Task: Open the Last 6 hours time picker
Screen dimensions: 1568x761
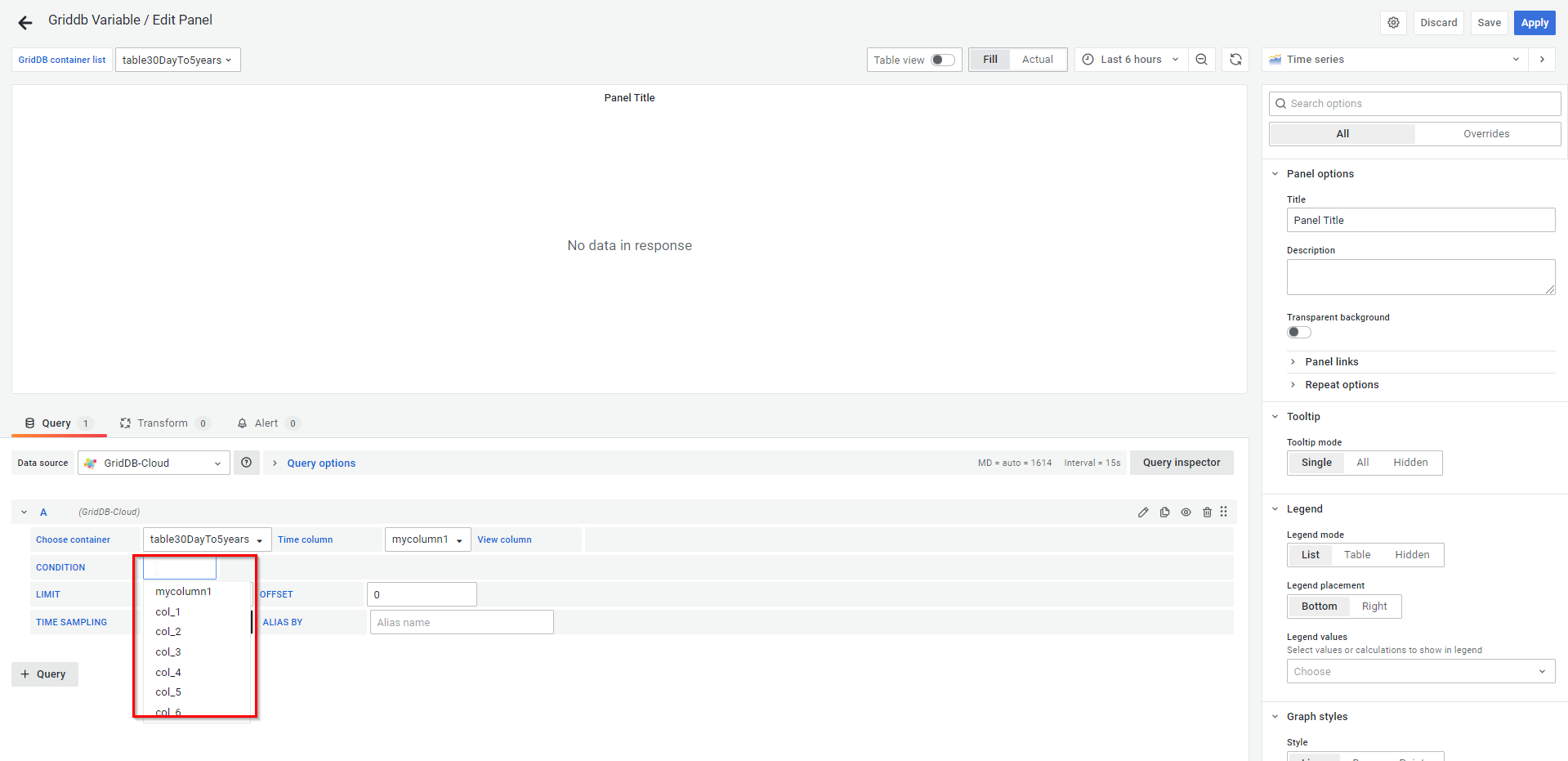Action: pyautogui.click(x=1131, y=60)
